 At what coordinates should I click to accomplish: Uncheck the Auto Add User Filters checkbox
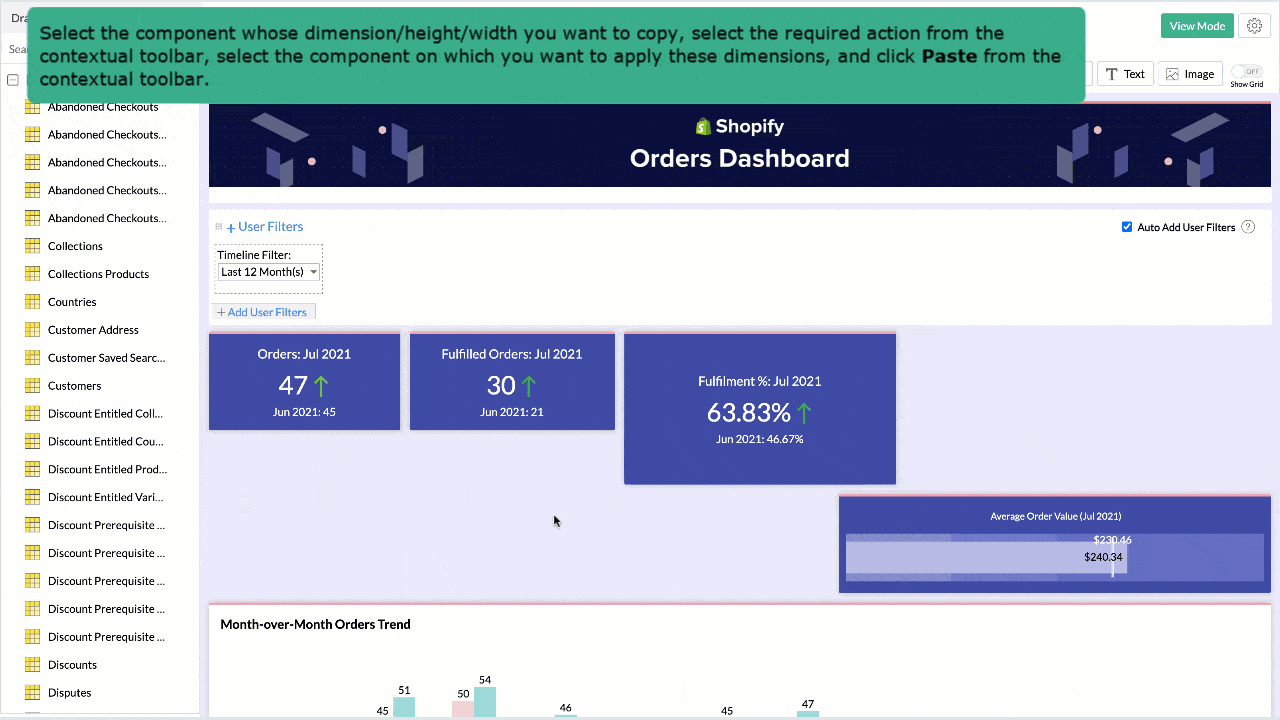(1127, 227)
